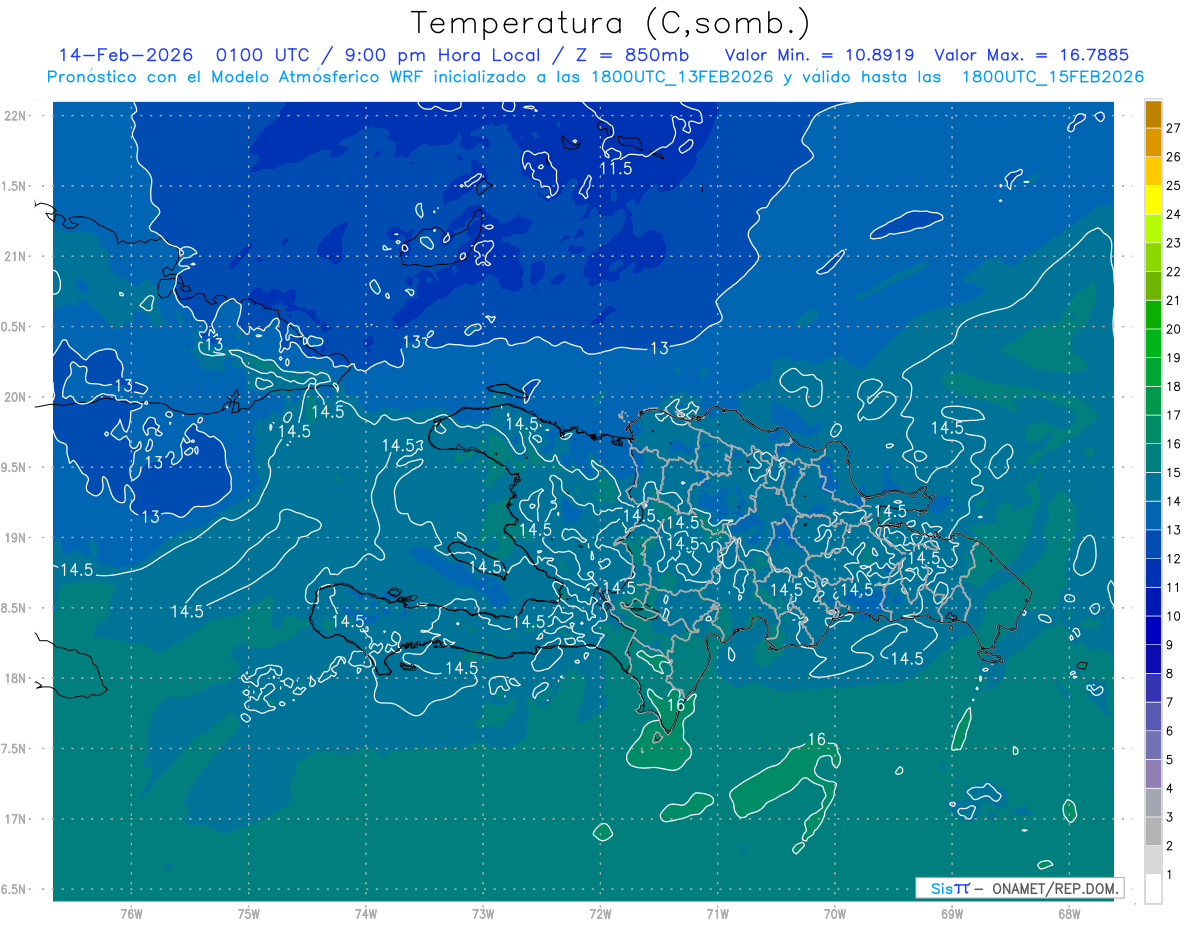Click the bright yellow swatch on the color scale

coord(1153,200)
